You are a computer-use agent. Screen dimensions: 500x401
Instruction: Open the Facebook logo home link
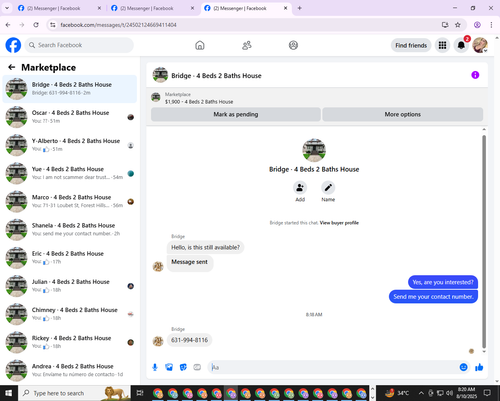click(13, 45)
